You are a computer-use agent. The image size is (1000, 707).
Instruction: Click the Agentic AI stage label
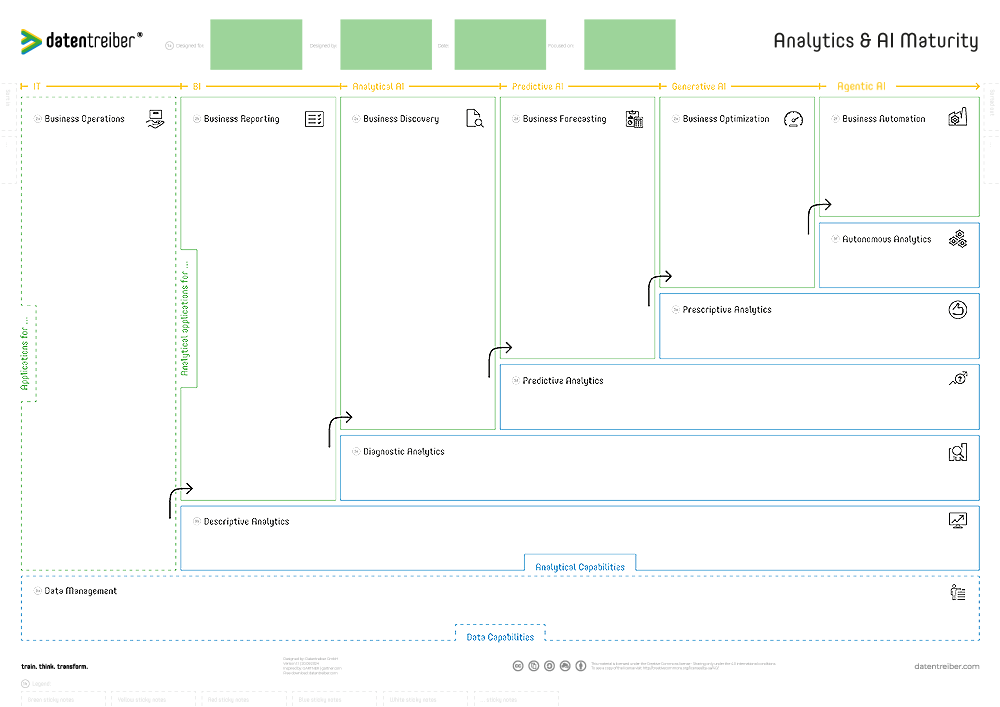[x=861, y=86]
